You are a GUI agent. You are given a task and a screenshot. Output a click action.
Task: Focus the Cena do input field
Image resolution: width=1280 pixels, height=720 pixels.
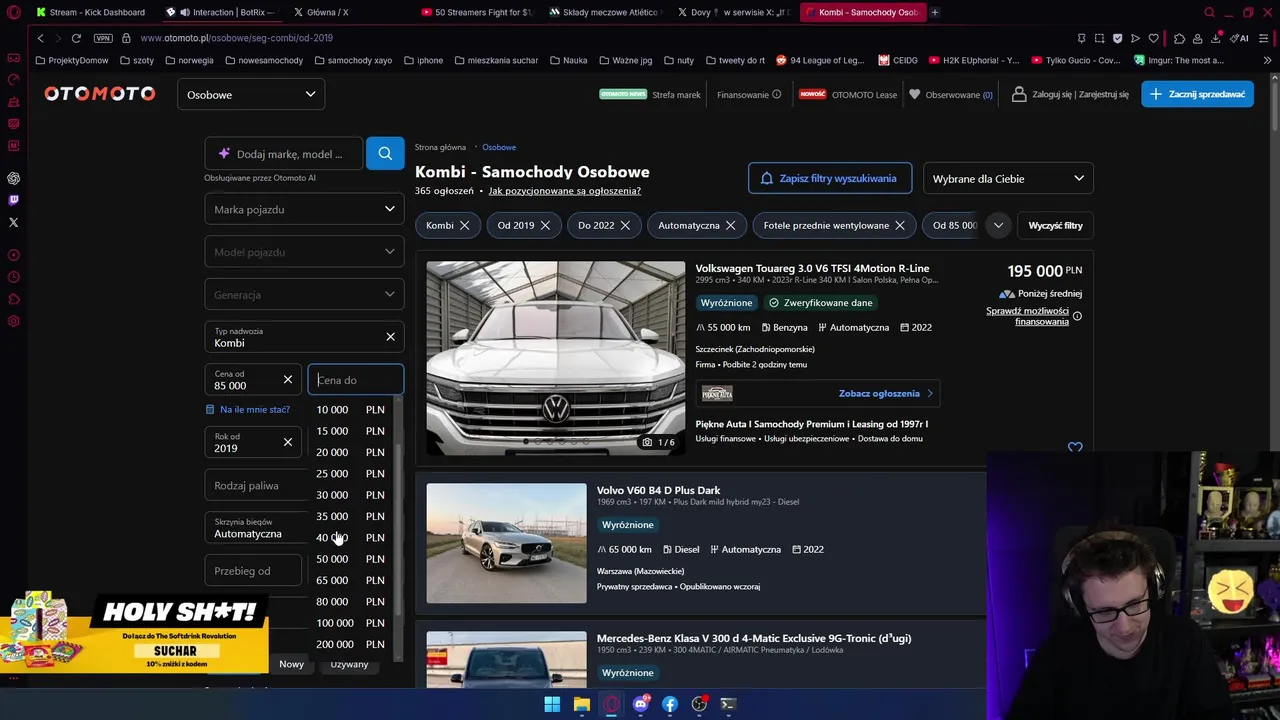356,380
